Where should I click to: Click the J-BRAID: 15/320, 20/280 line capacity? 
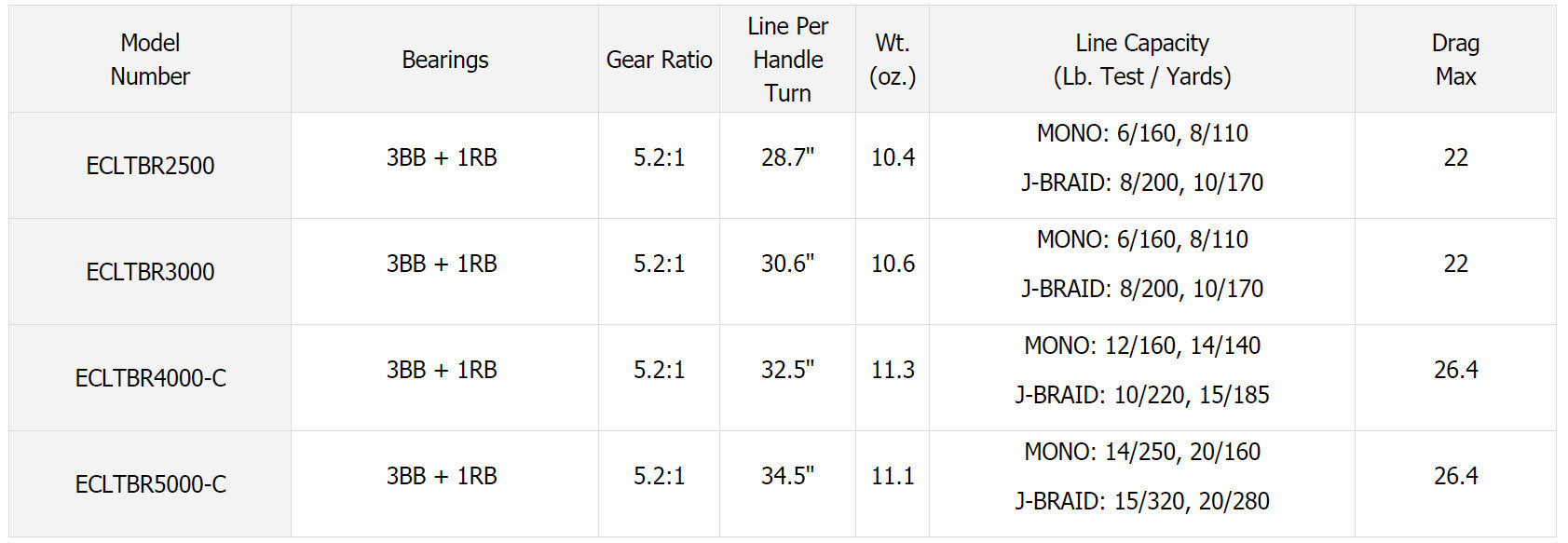pos(1142,501)
